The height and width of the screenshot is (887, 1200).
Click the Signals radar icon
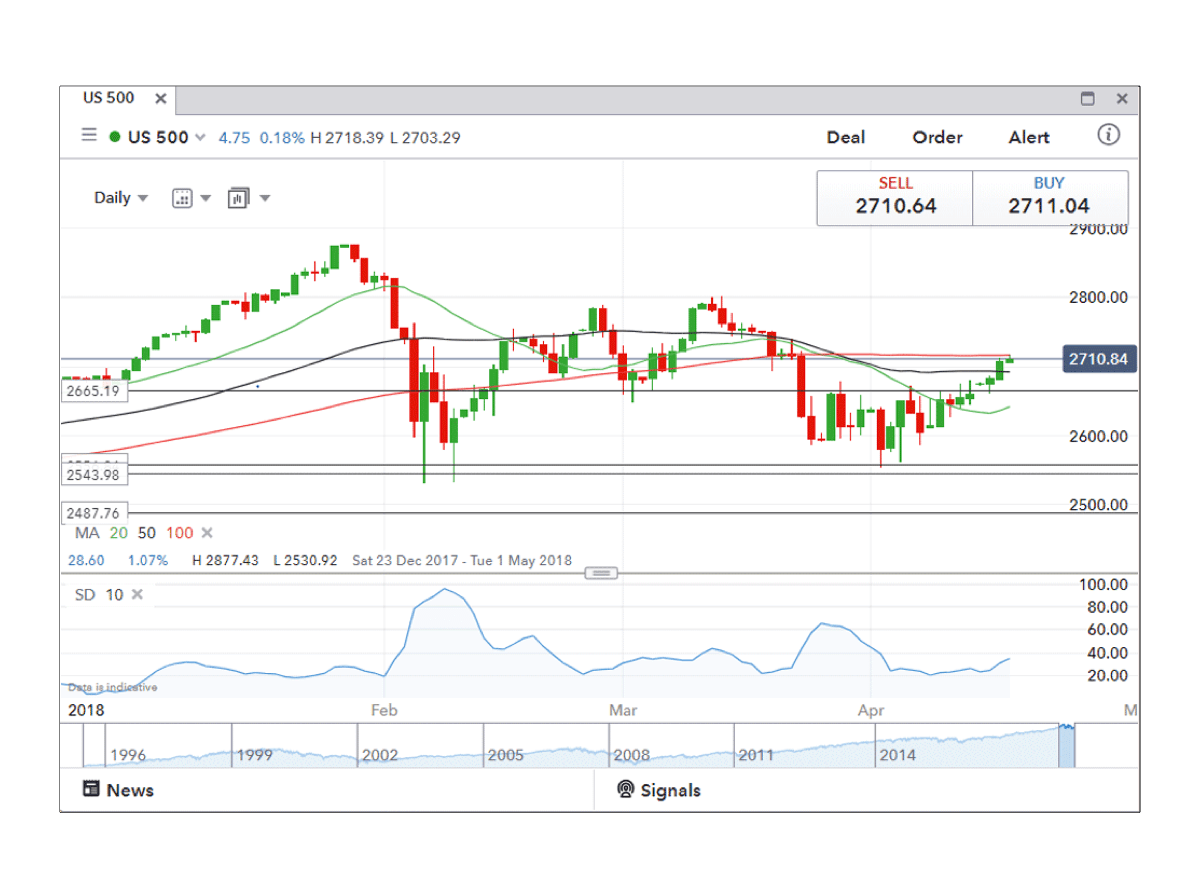point(626,790)
